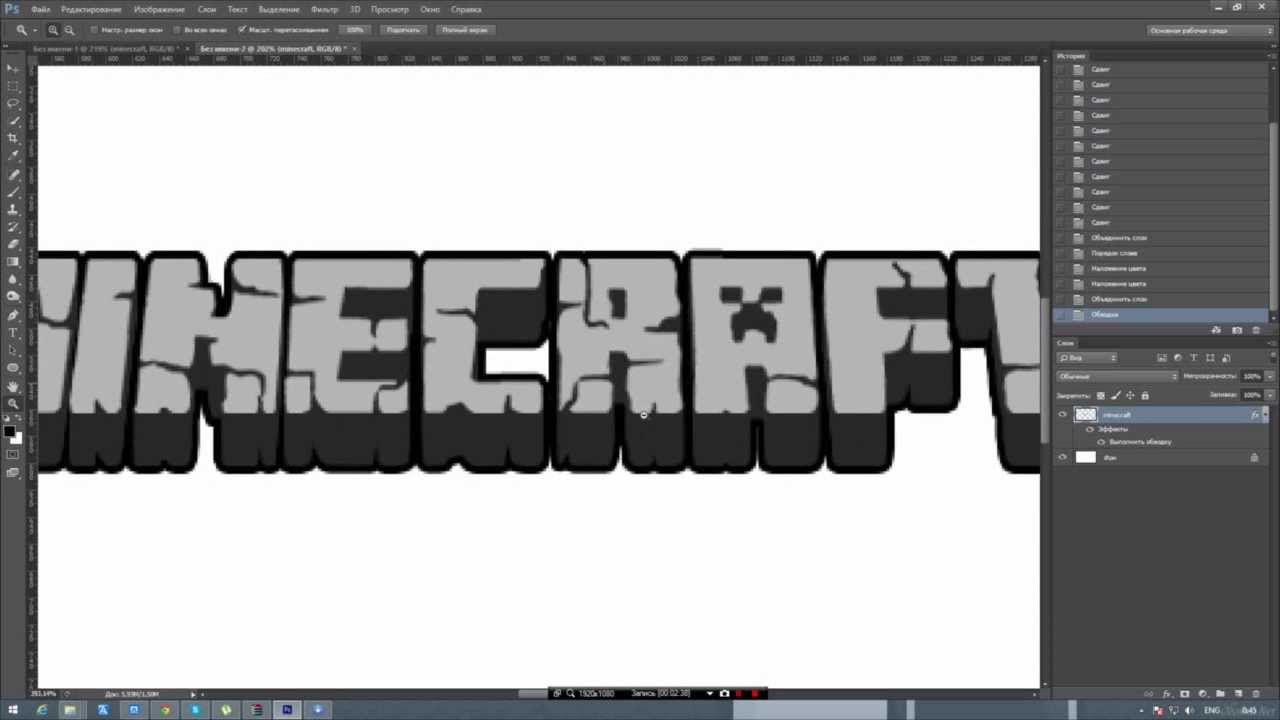This screenshot has width=1280, height=720.
Task: Create new snapshot in History panel
Action: [x=1237, y=330]
